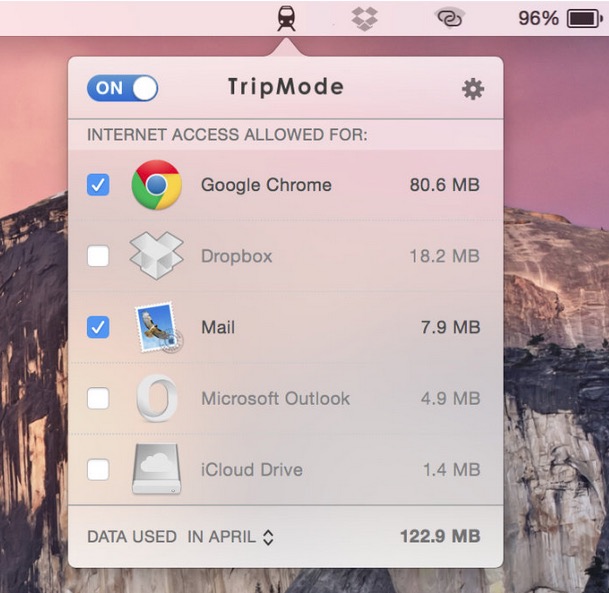Viewport: 609px width, 593px height.
Task: Click the 'Google Chrome' label
Action: (266, 185)
